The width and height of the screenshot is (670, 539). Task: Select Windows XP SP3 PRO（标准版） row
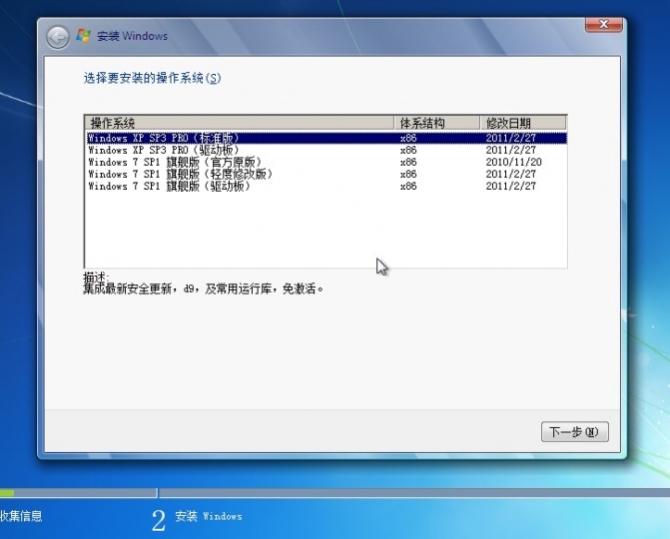pos(327,138)
